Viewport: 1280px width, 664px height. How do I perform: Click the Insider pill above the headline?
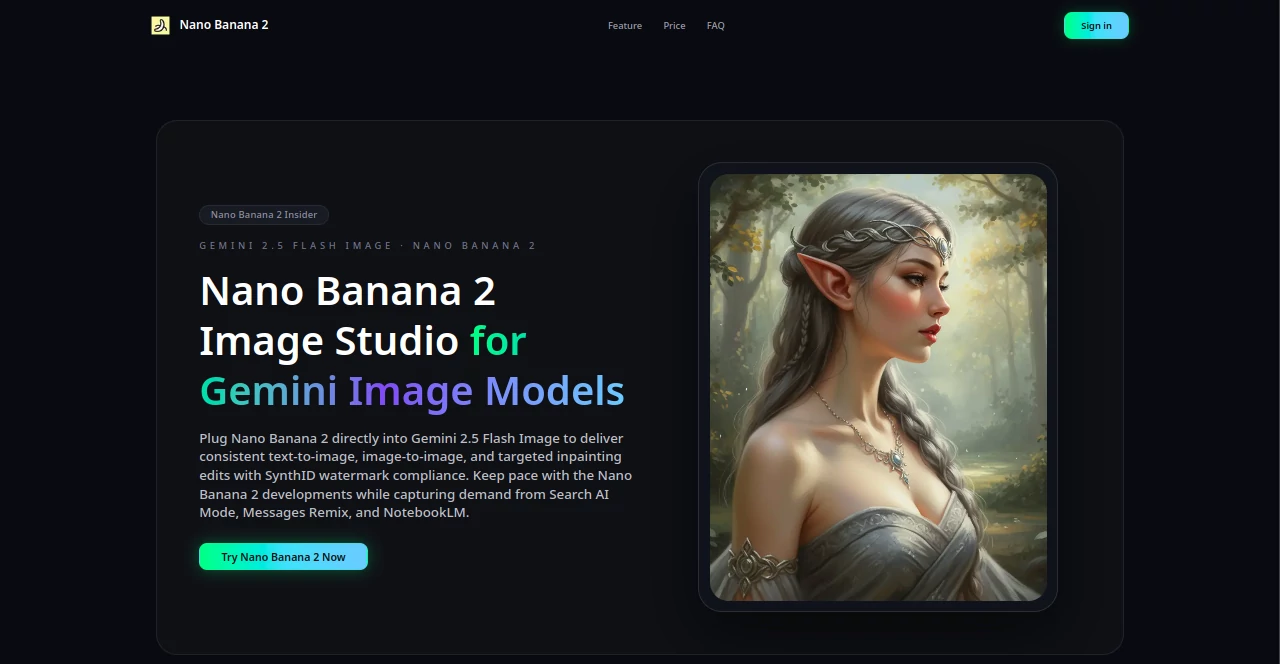[263, 214]
